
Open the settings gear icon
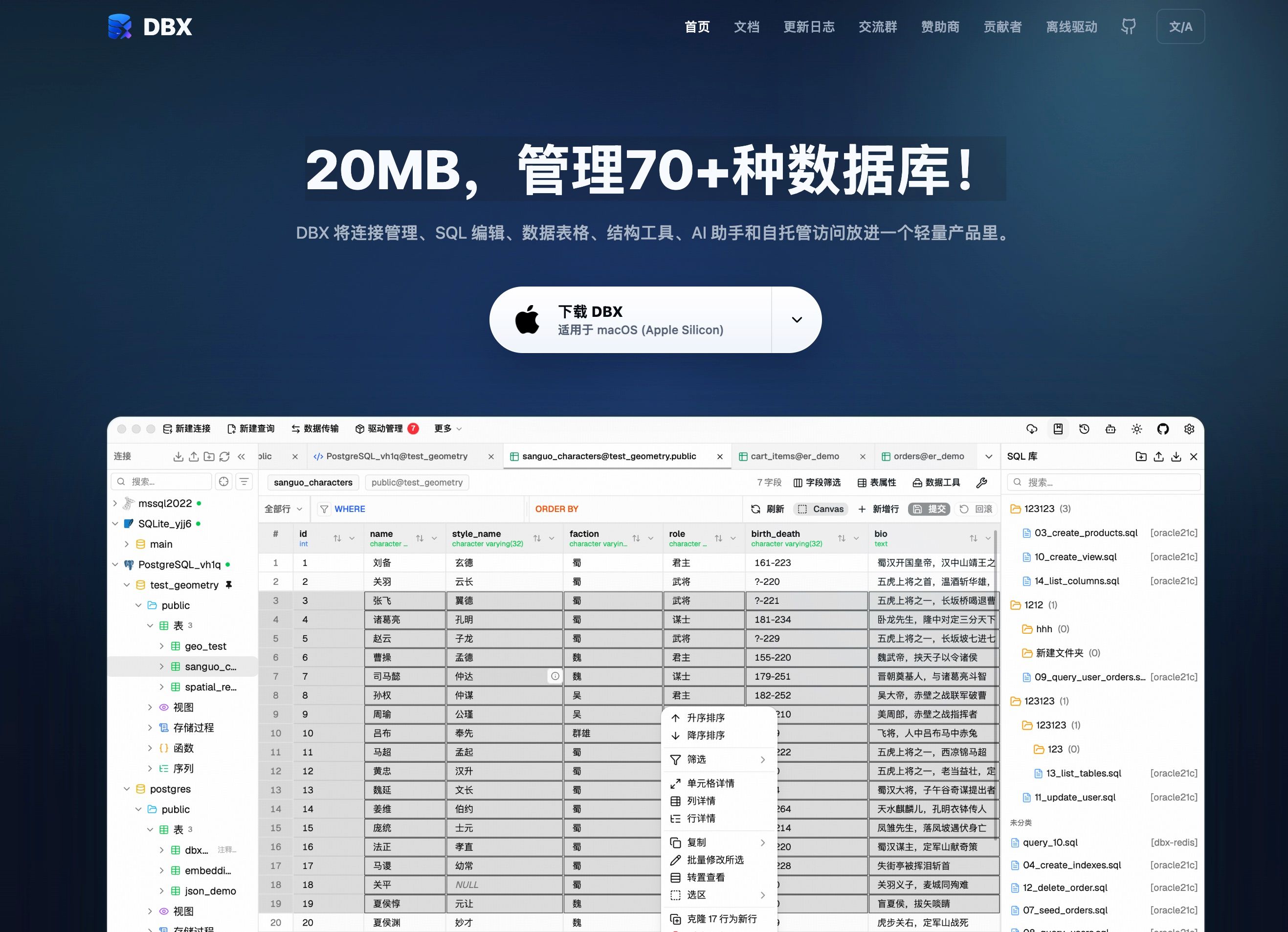tap(1189, 429)
